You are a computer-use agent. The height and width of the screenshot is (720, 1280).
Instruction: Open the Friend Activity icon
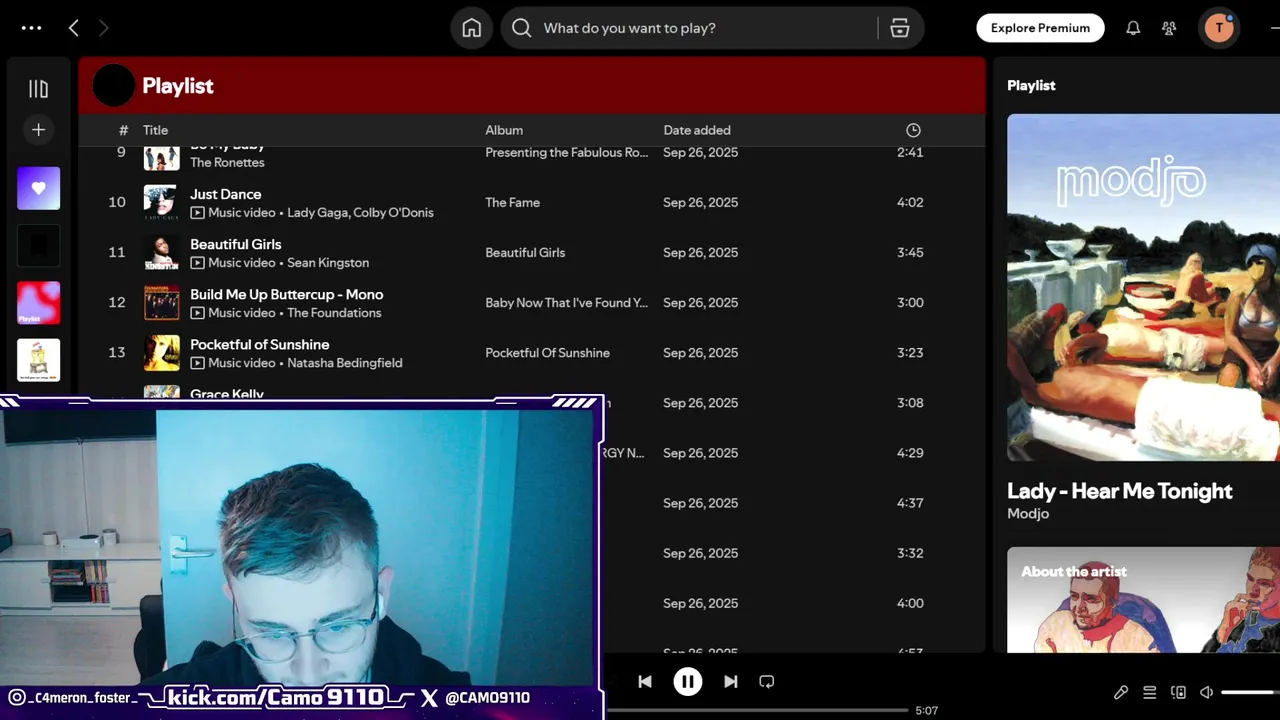click(1169, 28)
